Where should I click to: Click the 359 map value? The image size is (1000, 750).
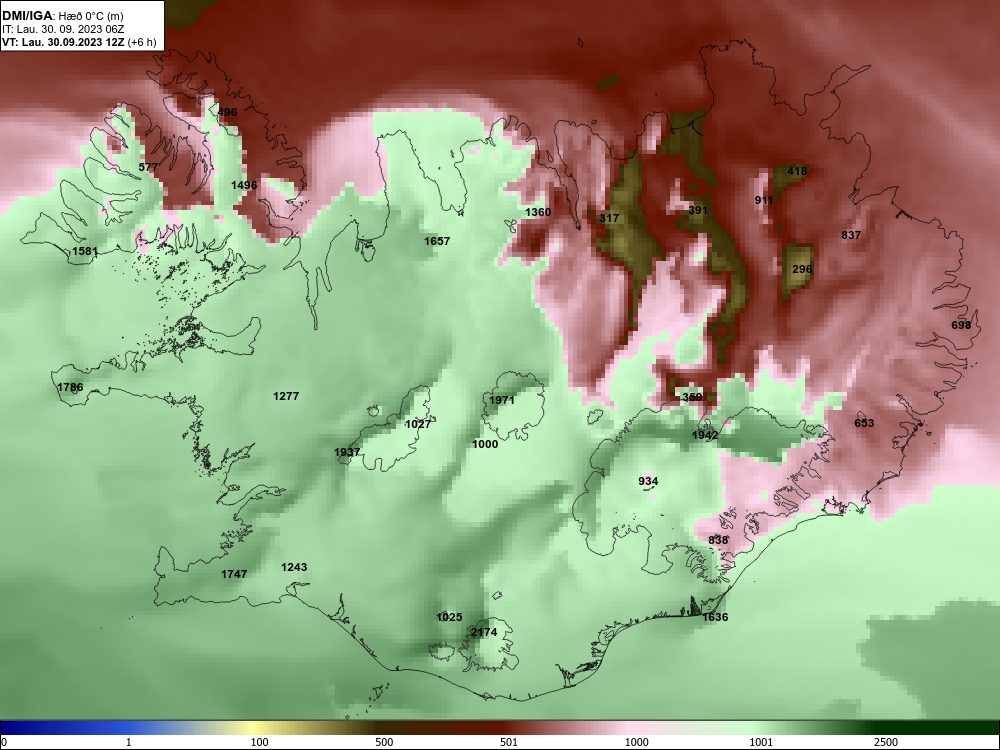[x=692, y=397]
